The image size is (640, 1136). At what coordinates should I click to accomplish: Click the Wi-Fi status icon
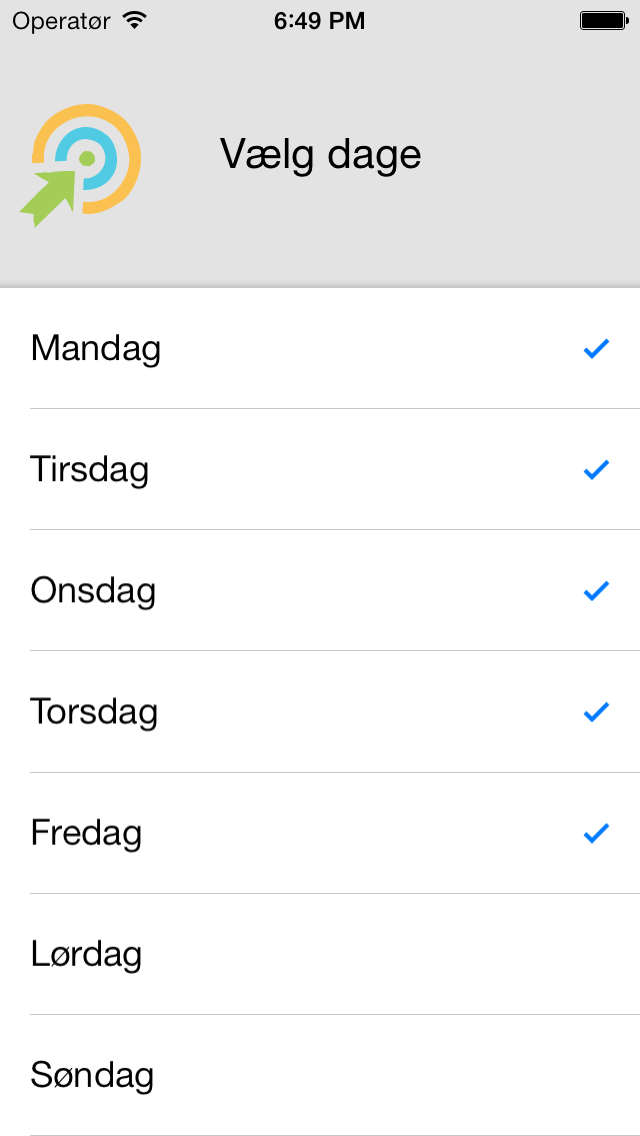(x=134, y=21)
